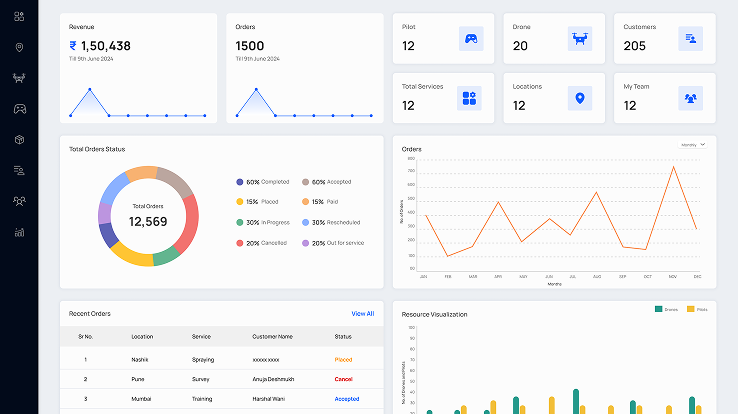Viewport: 738px width, 414px height.
Task: Click the Harshal Wani customer name
Action: click(269, 399)
